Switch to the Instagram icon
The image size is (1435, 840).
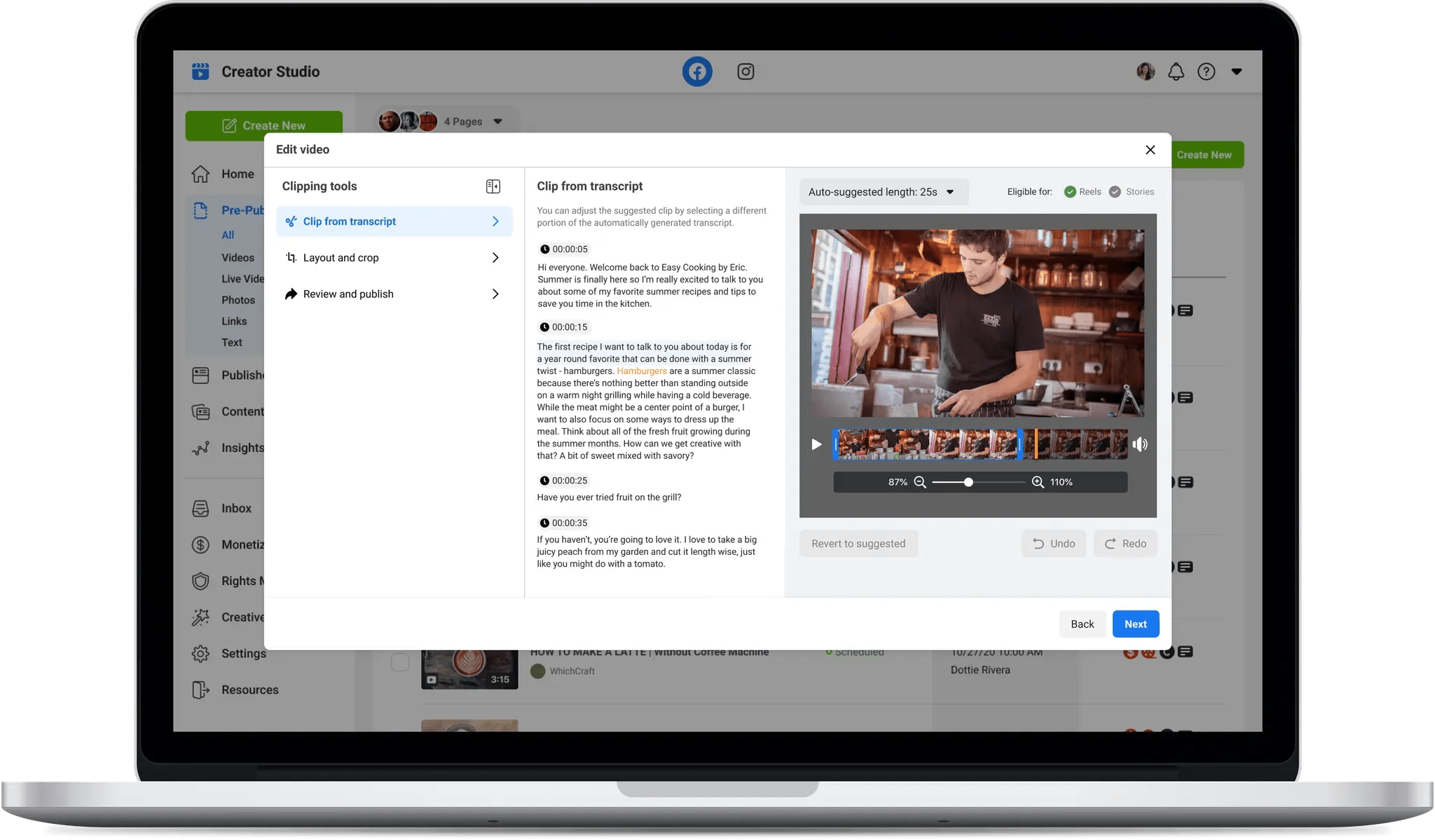(746, 71)
